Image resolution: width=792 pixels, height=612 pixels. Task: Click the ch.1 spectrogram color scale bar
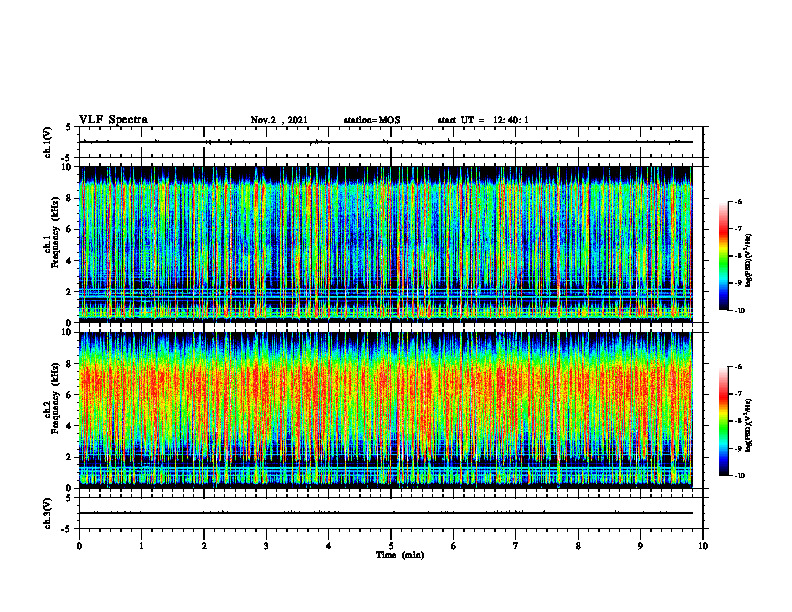tap(723, 256)
